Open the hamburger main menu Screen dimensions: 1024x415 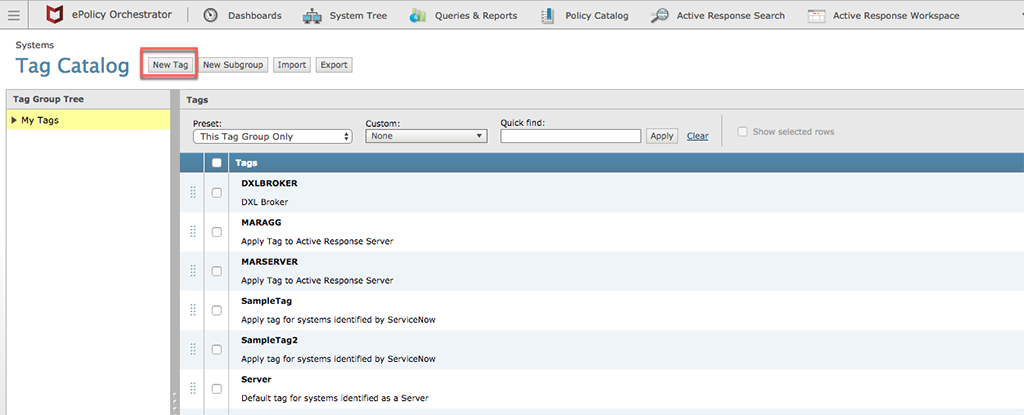14,15
